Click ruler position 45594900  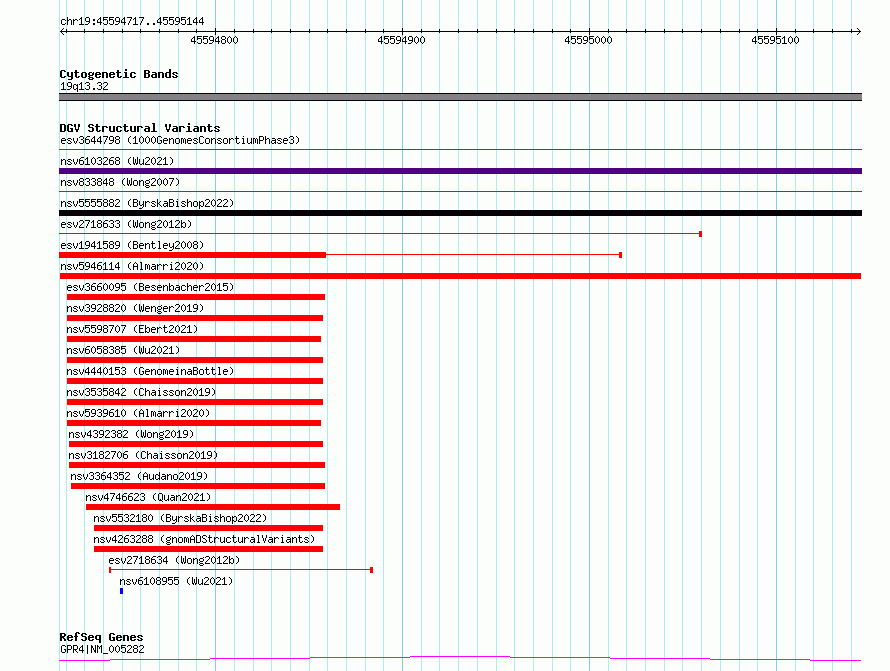(401, 40)
